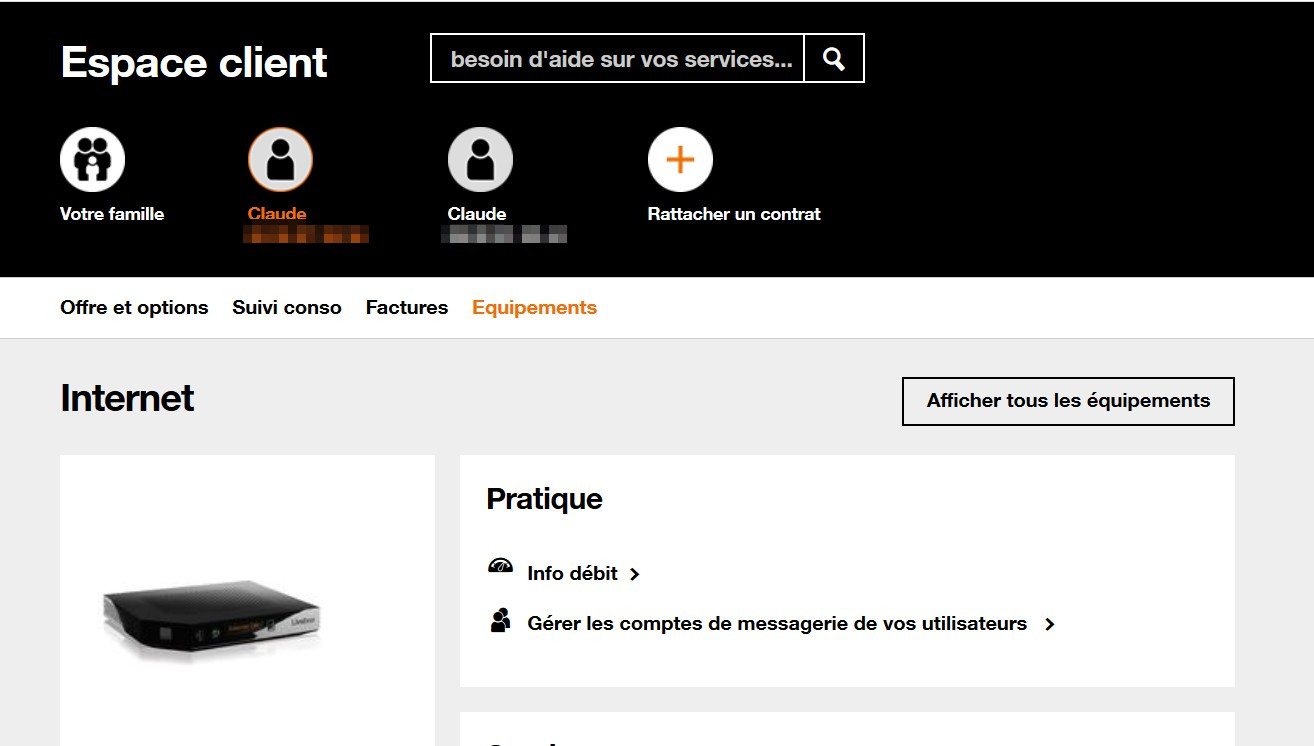Focus the besoin d'aide search field
Image resolution: width=1314 pixels, height=746 pixels.
click(617, 59)
